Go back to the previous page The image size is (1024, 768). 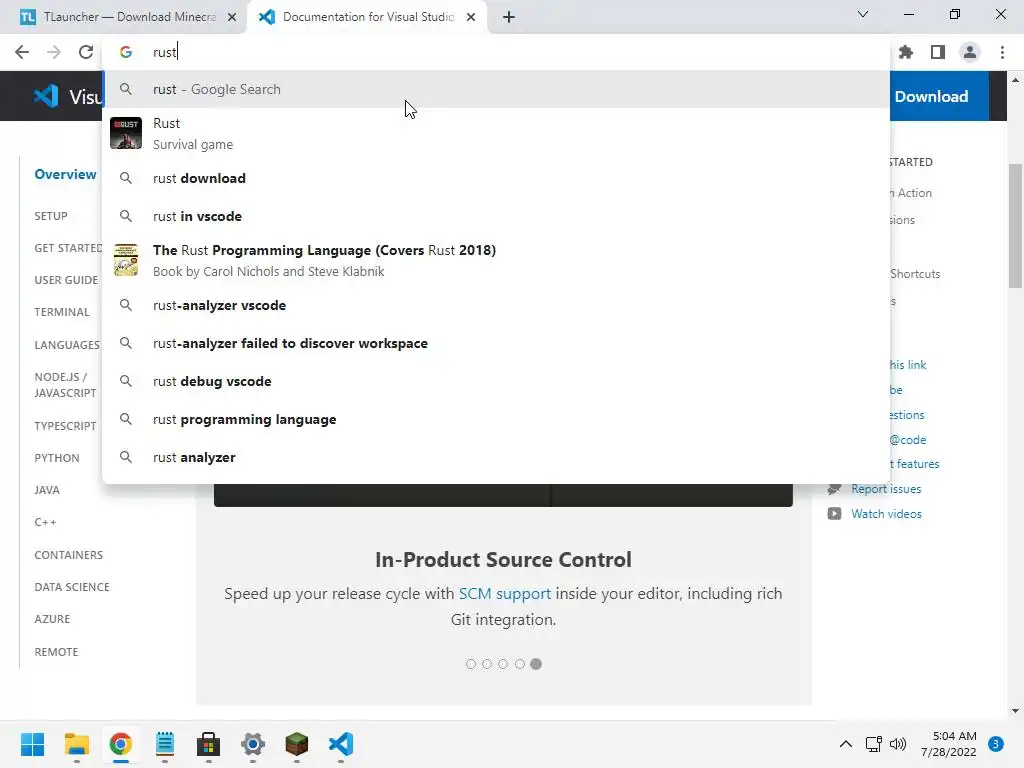(22, 52)
